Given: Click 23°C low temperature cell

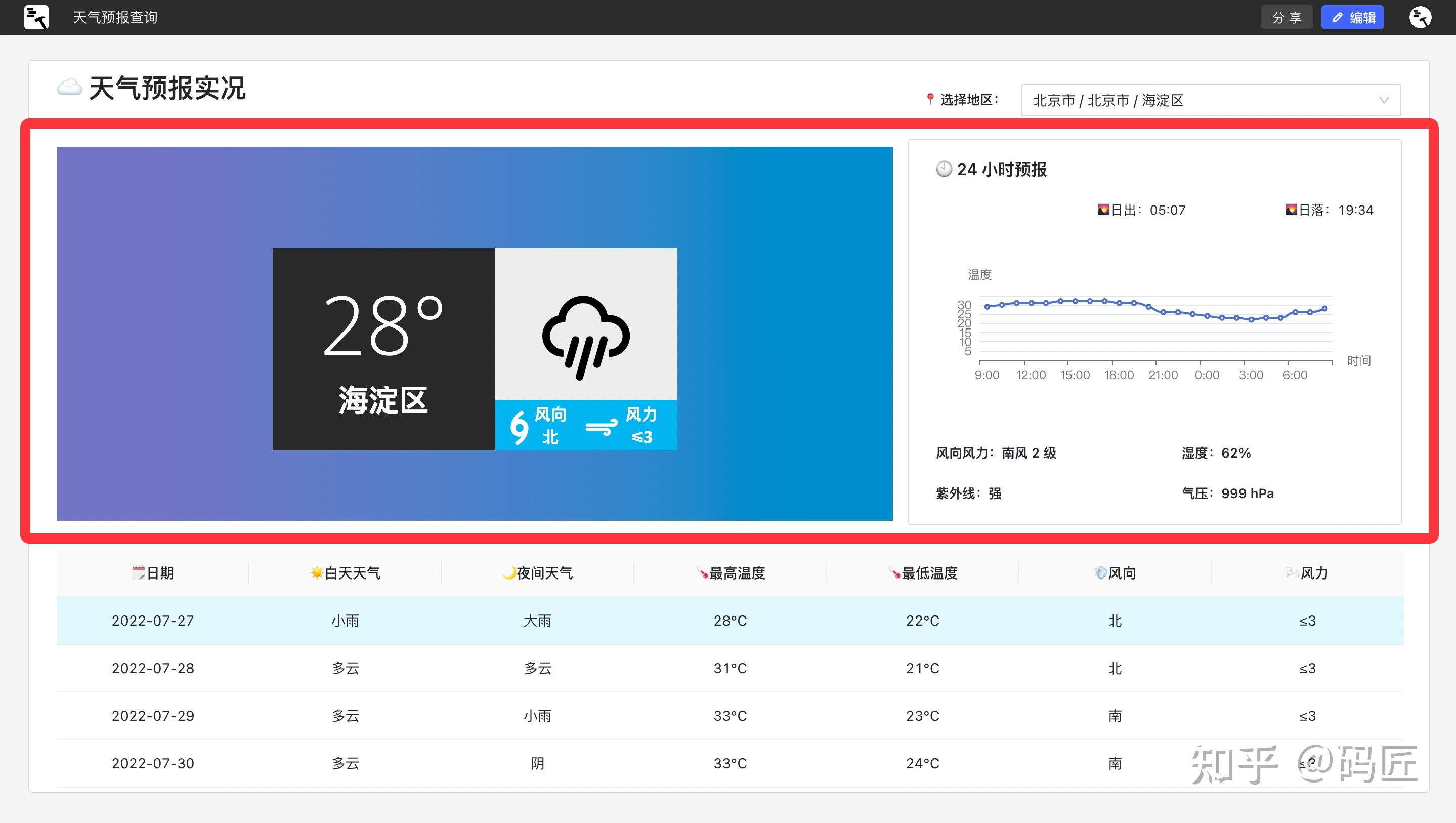Looking at the screenshot, I should click(x=923, y=716).
